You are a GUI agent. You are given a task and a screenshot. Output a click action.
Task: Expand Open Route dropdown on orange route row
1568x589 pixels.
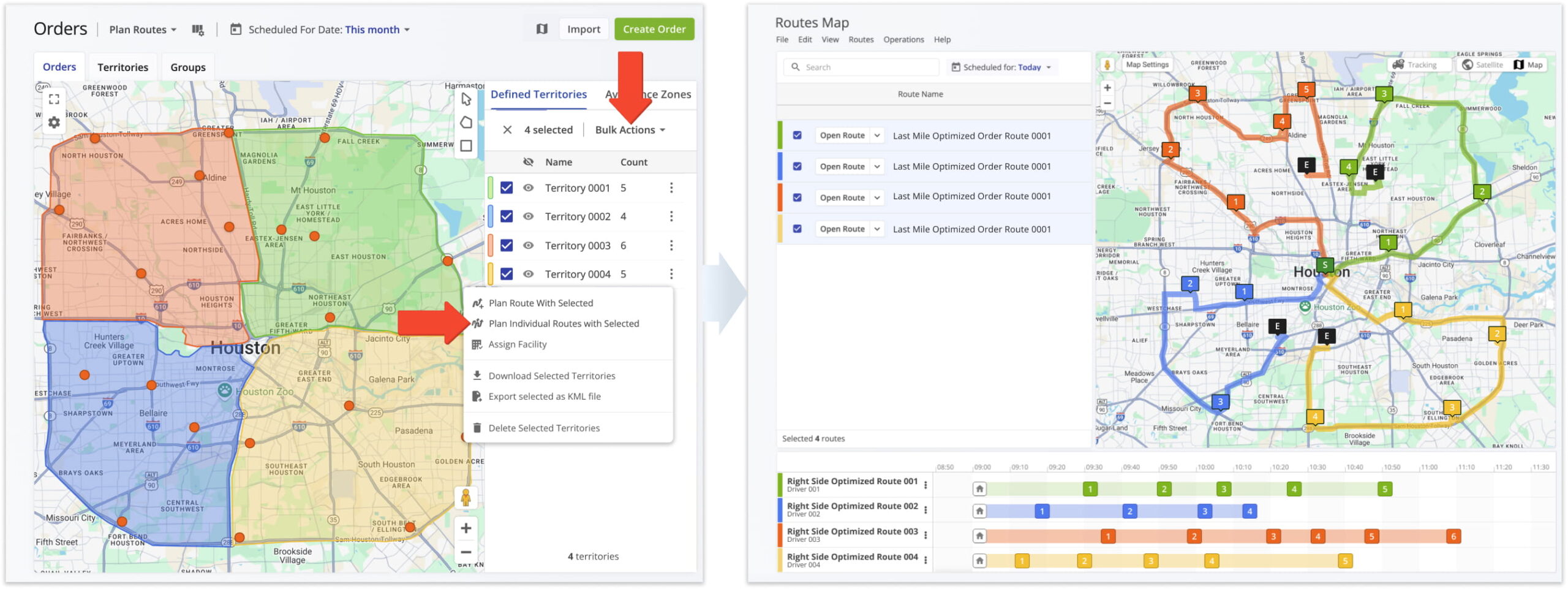coord(877,197)
